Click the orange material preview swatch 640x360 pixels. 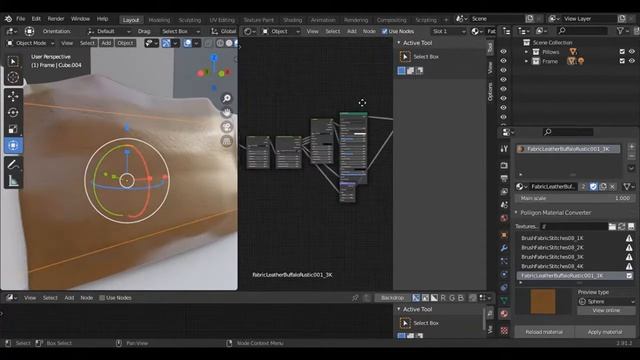coord(543,302)
